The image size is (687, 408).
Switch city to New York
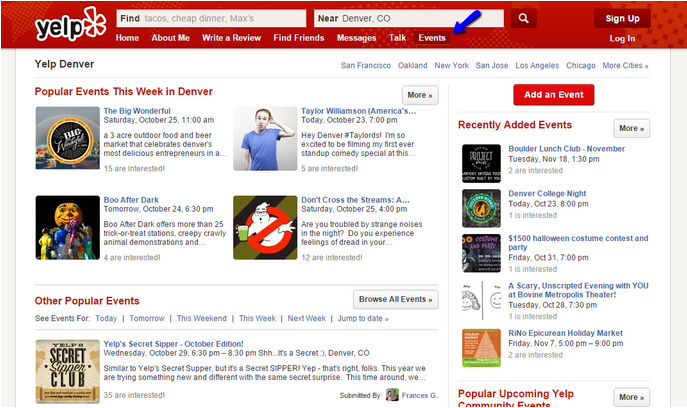pyautogui.click(x=451, y=65)
